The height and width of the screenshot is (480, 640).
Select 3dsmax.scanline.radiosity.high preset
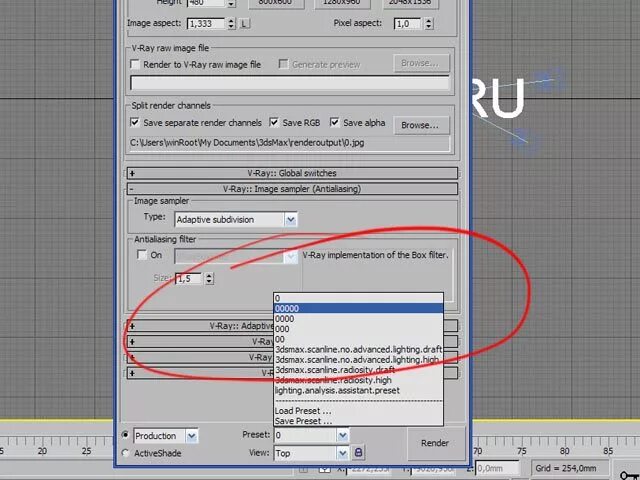(x=358, y=380)
